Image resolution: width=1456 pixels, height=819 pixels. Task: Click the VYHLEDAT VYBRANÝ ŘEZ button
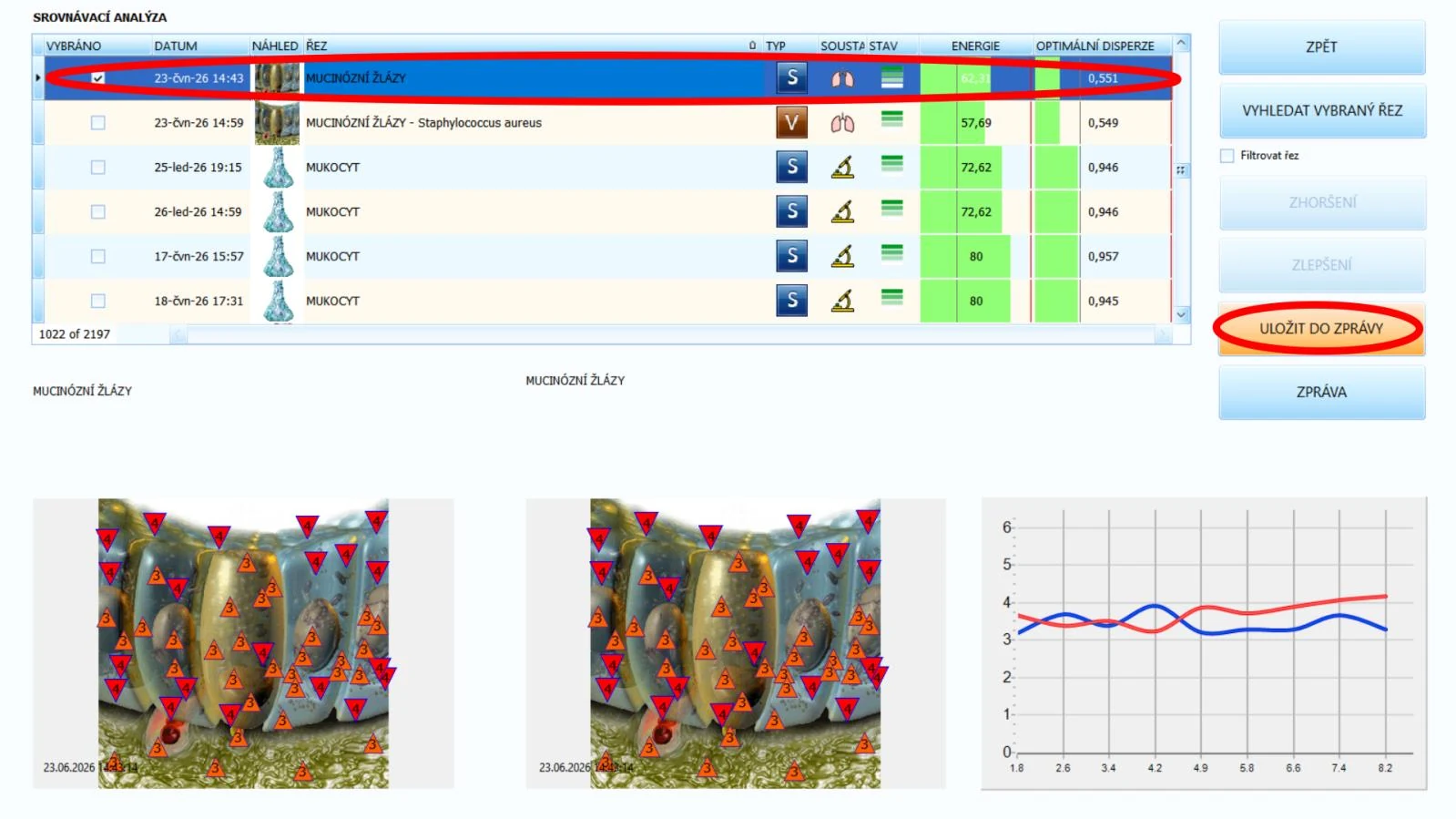pyautogui.click(x=1322, y=110)
